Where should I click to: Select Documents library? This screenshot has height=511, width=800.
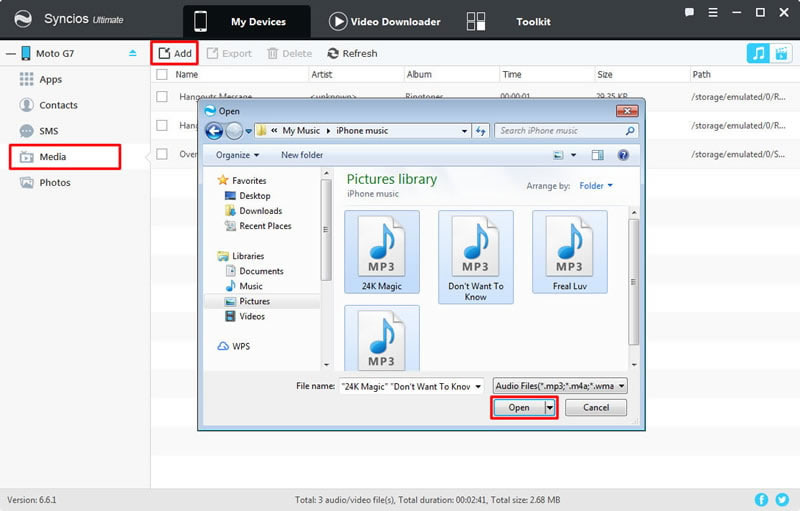[255, 271]
